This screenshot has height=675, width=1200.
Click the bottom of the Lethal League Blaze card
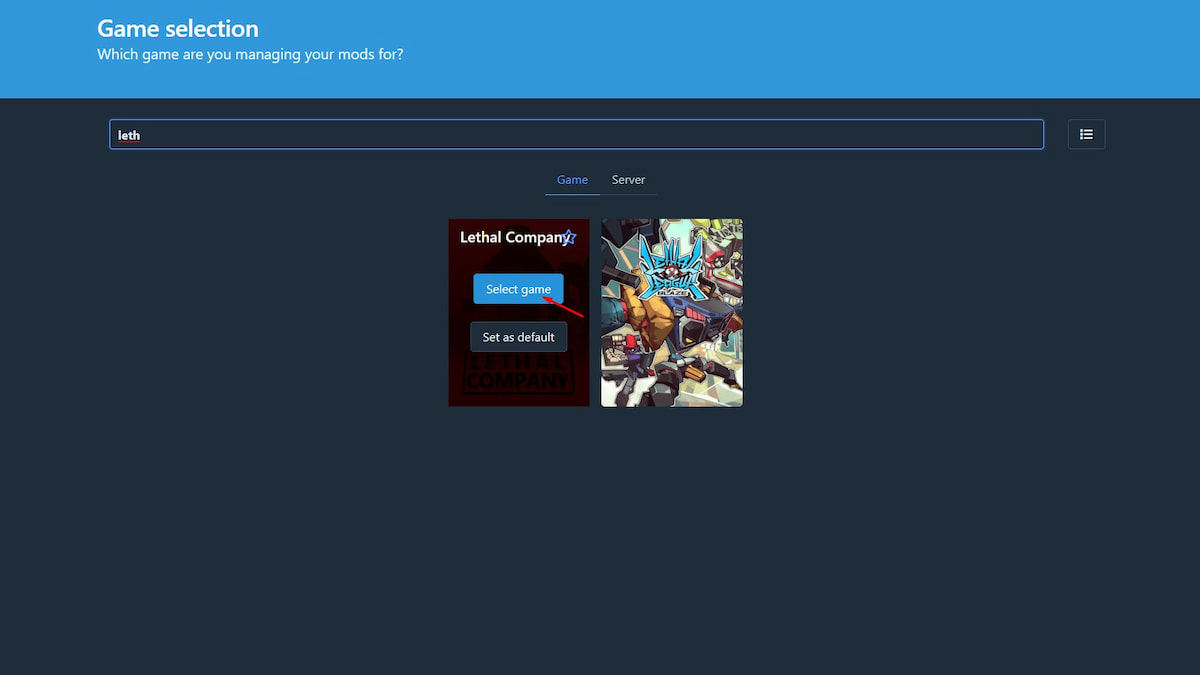(x=671, y=395)
